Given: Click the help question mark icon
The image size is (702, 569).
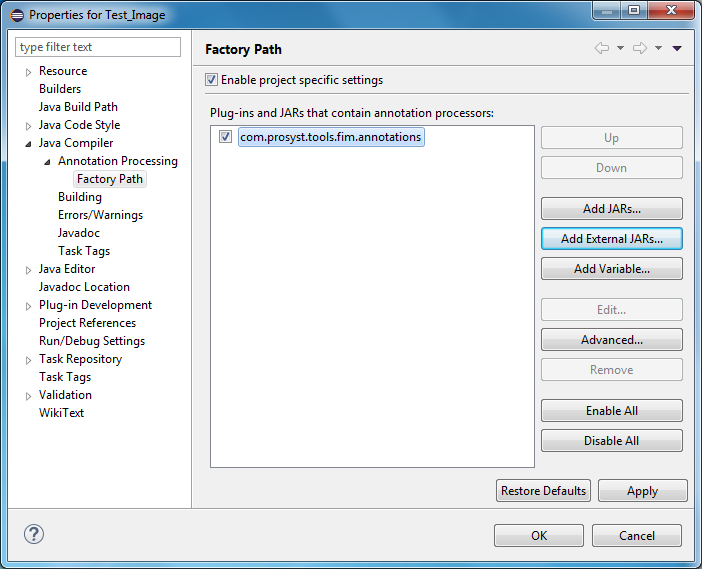Looking at the screenshot, I should [33, 534].
